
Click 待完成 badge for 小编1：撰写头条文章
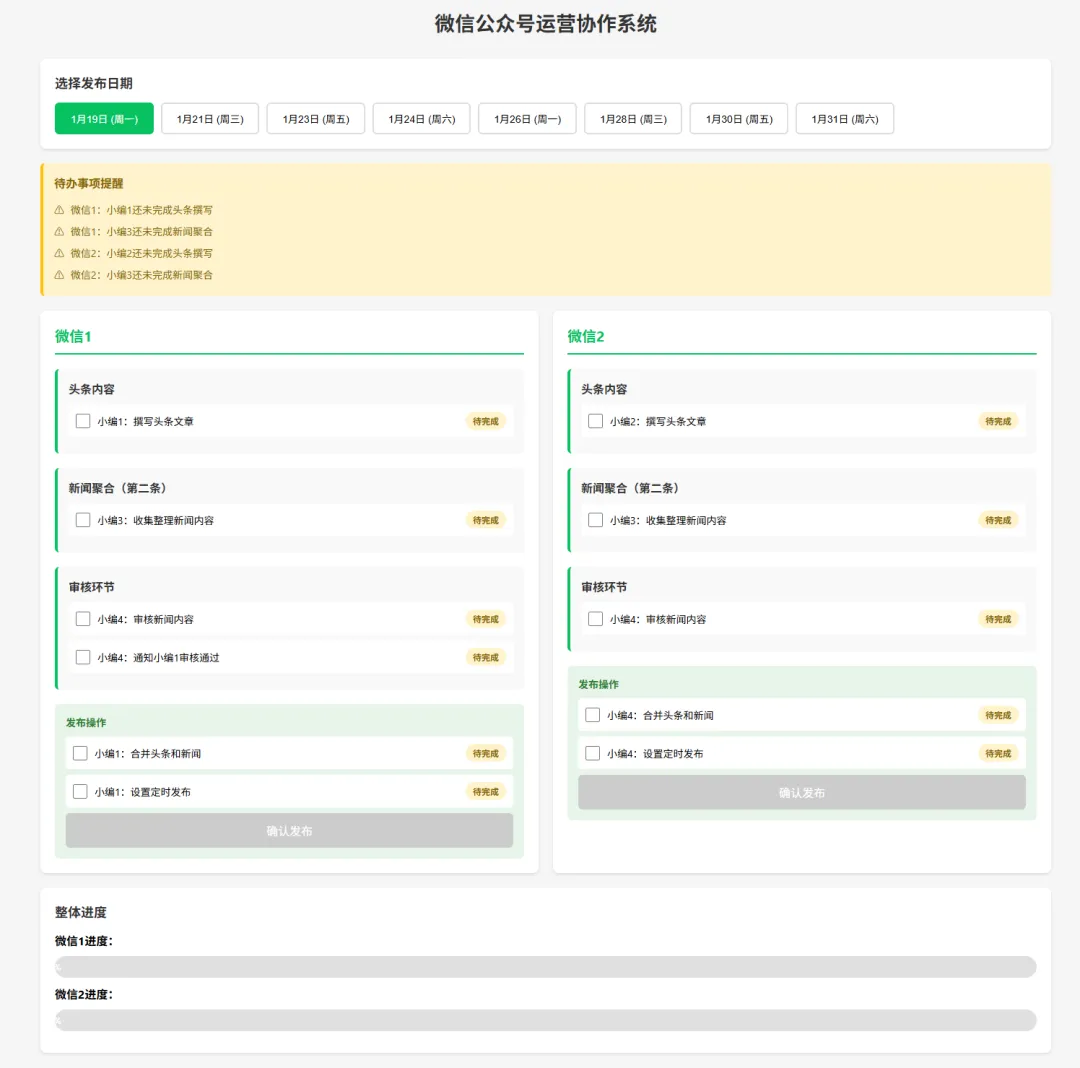(486, 421)
